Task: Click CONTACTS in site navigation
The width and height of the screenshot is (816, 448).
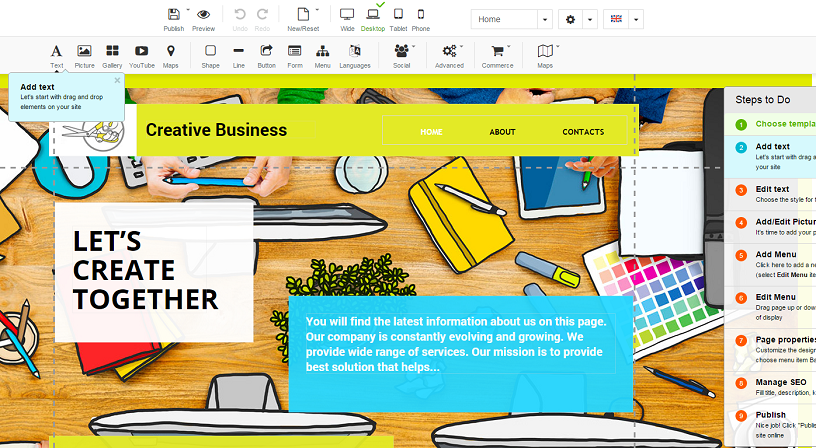Action: click(583, 132)
